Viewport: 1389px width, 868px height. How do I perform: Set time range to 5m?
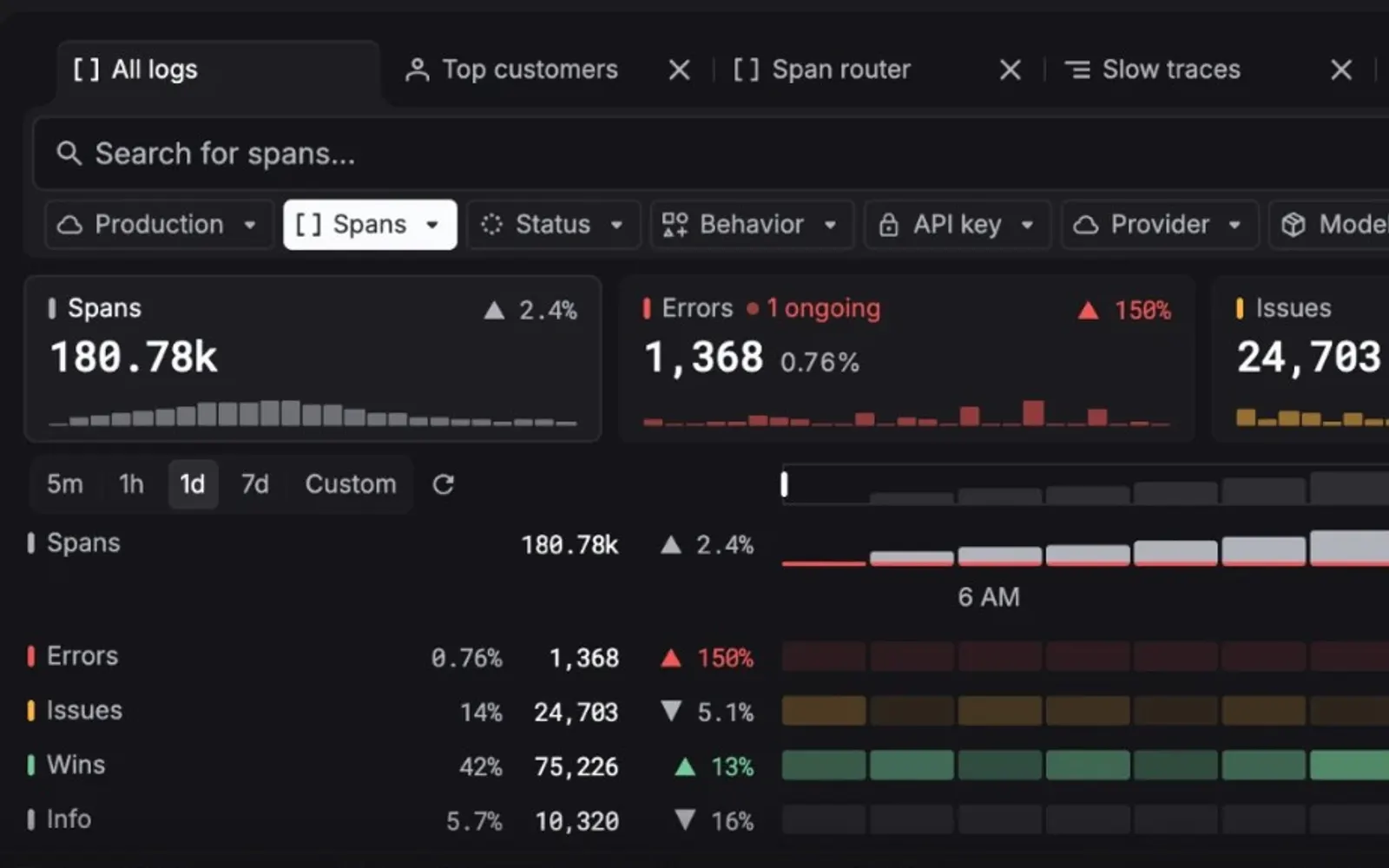65,483
